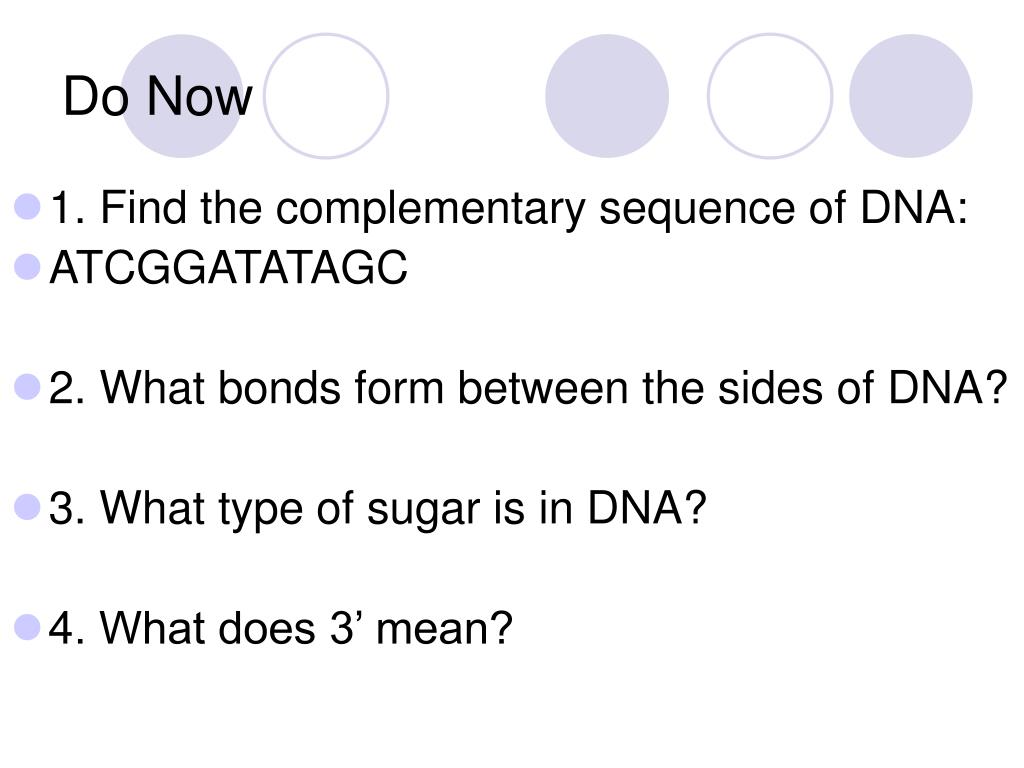Click the word 'bonds' in question 2
Image resolution: width=1024 pixels, height=768 pixels.
(279, 388)
